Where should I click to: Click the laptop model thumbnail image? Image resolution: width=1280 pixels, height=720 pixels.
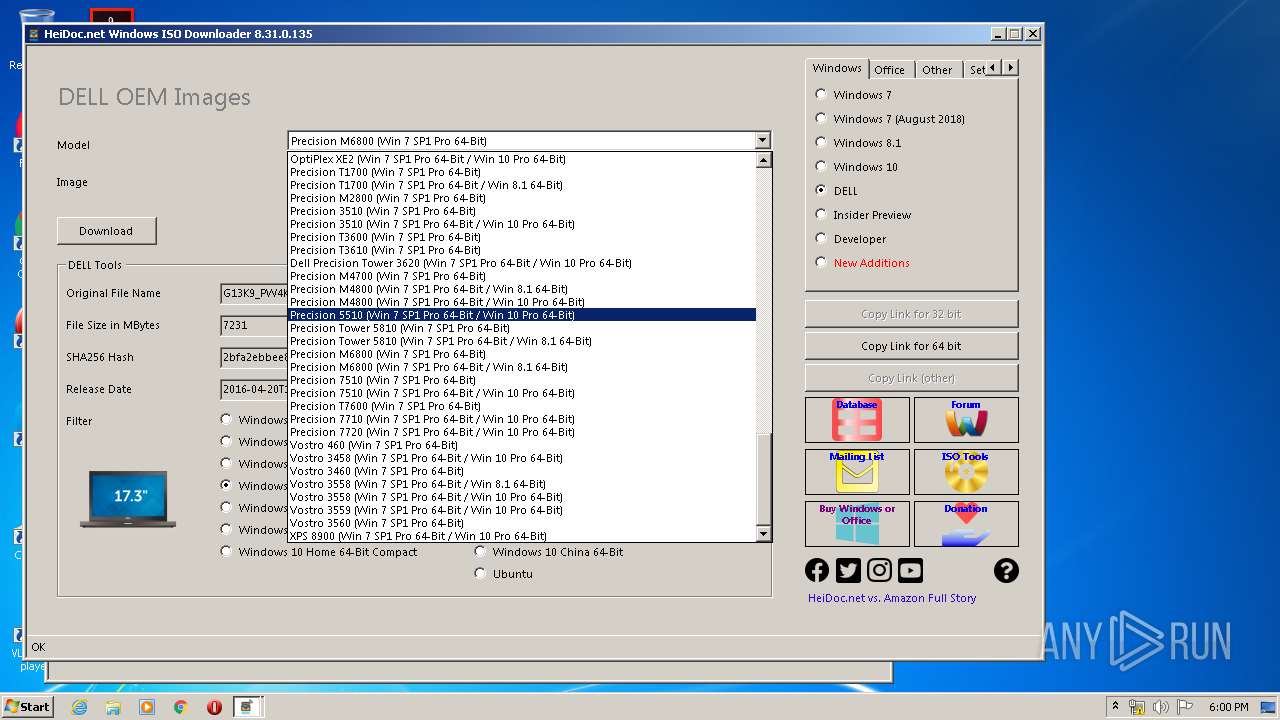coord(128,500)
